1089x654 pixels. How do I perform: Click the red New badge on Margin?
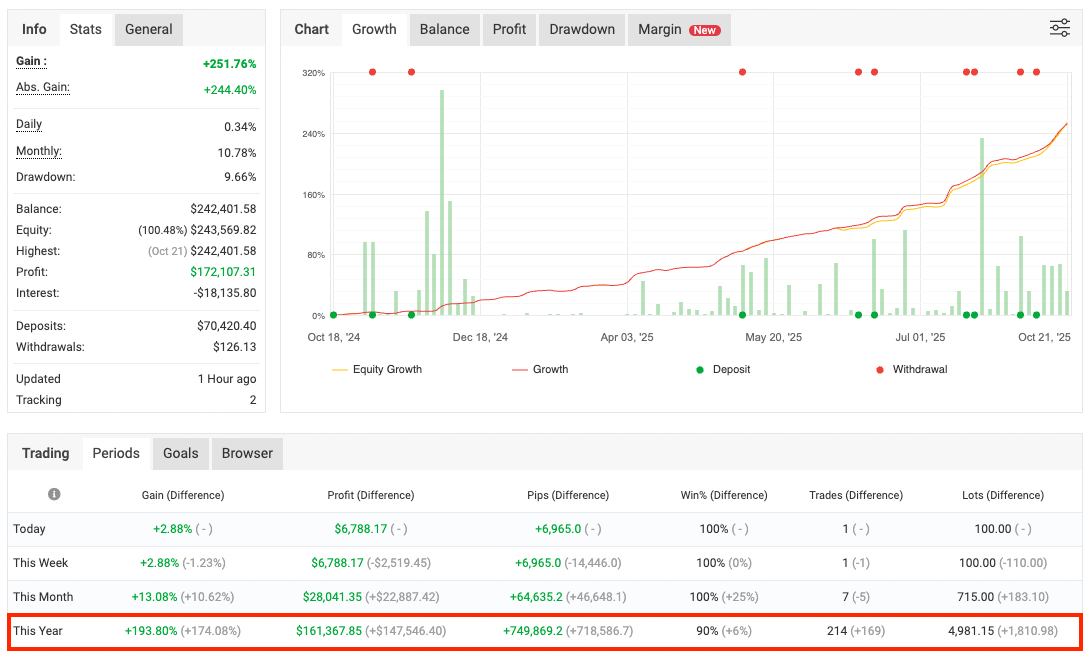click(x=705, y=30)
